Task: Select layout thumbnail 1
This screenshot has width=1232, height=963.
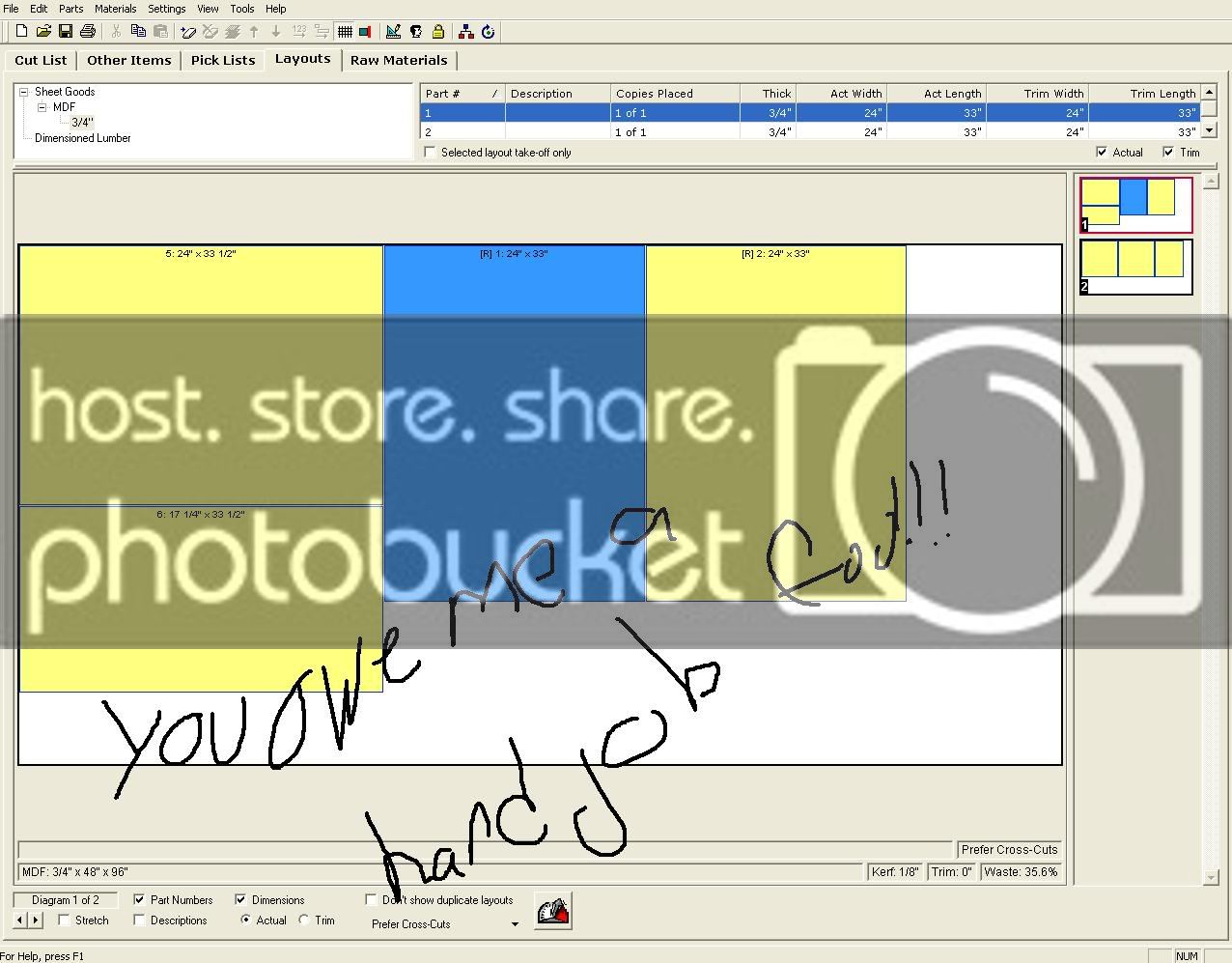Action: (1135, 205)
